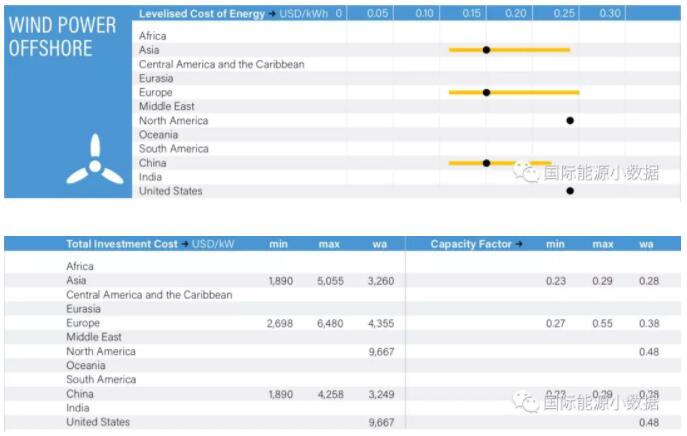
Task: Click the arrow after Levelised Cost of Energy
Action: point(272,14)
